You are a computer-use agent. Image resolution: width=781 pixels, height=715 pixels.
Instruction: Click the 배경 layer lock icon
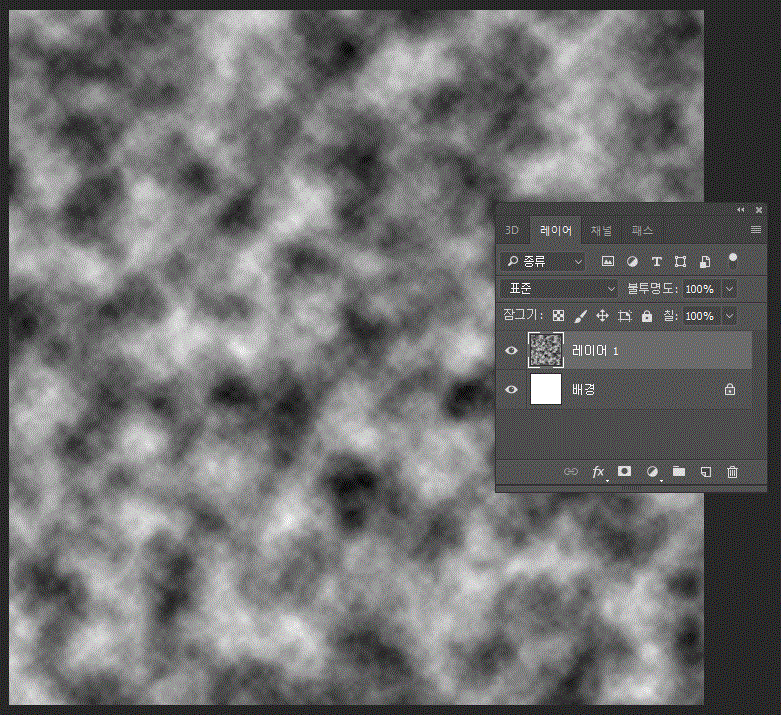pyautogui.click(x=730, y=389)
